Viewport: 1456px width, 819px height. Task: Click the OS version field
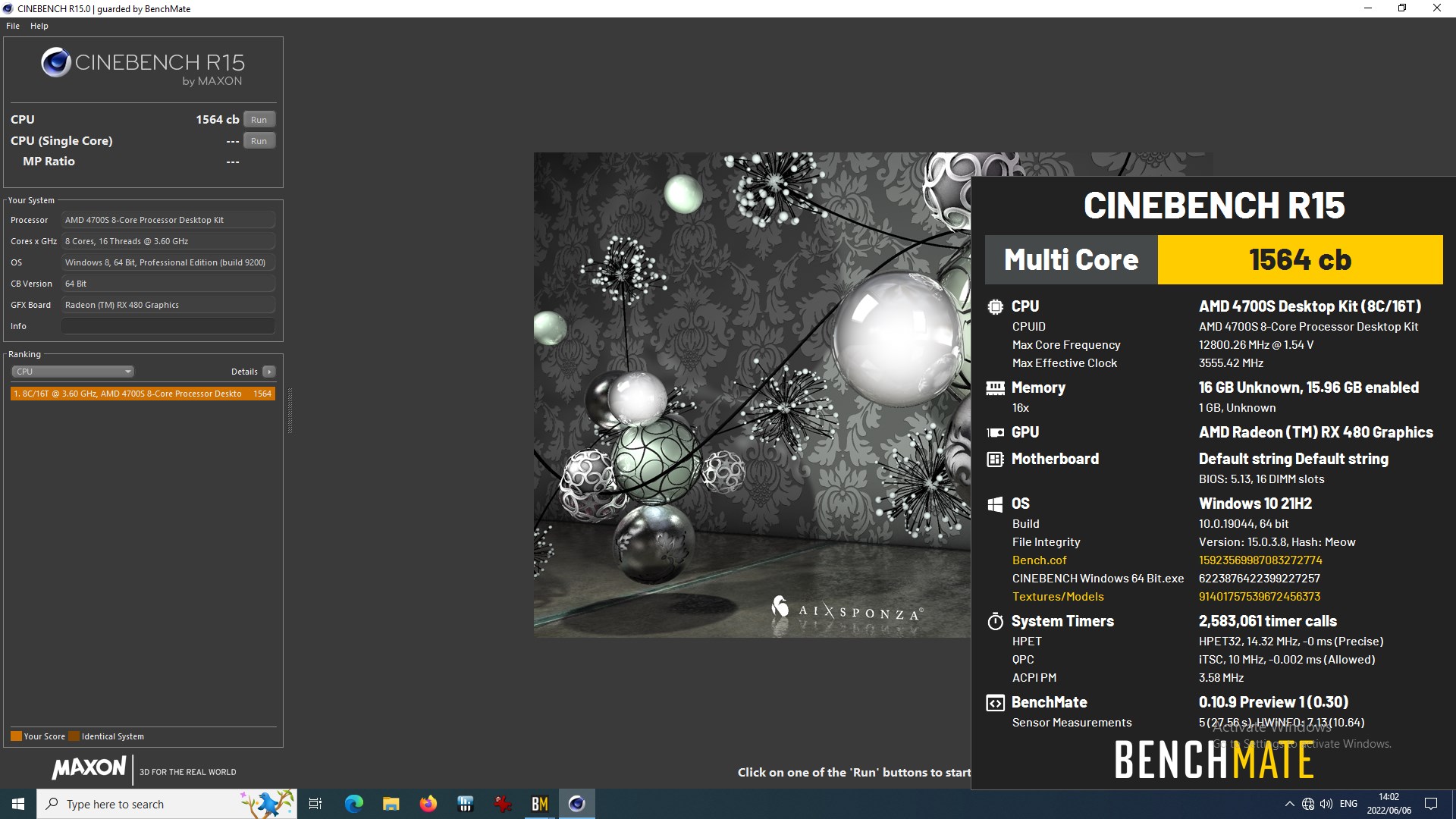click(168, 262)
